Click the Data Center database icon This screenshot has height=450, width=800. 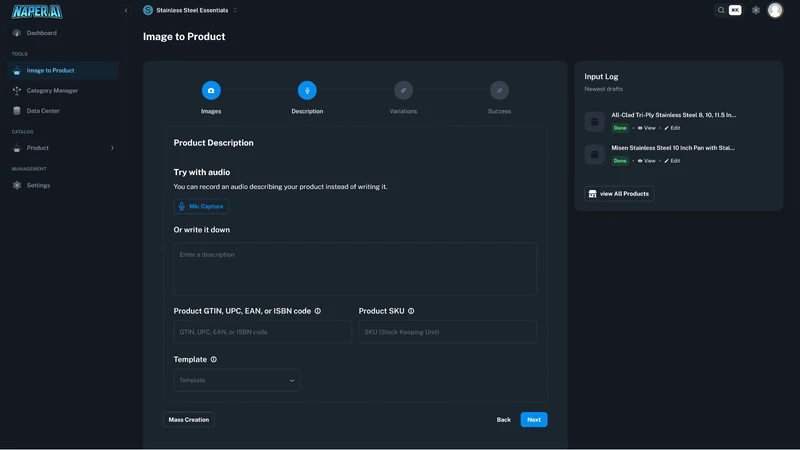pos(17,111)
